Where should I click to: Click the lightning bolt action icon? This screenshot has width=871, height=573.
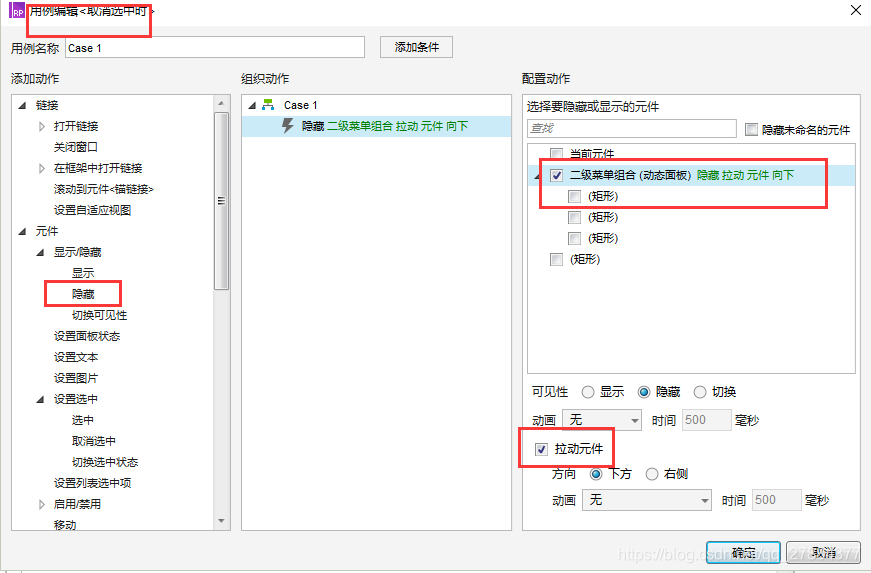click(288, 126)
